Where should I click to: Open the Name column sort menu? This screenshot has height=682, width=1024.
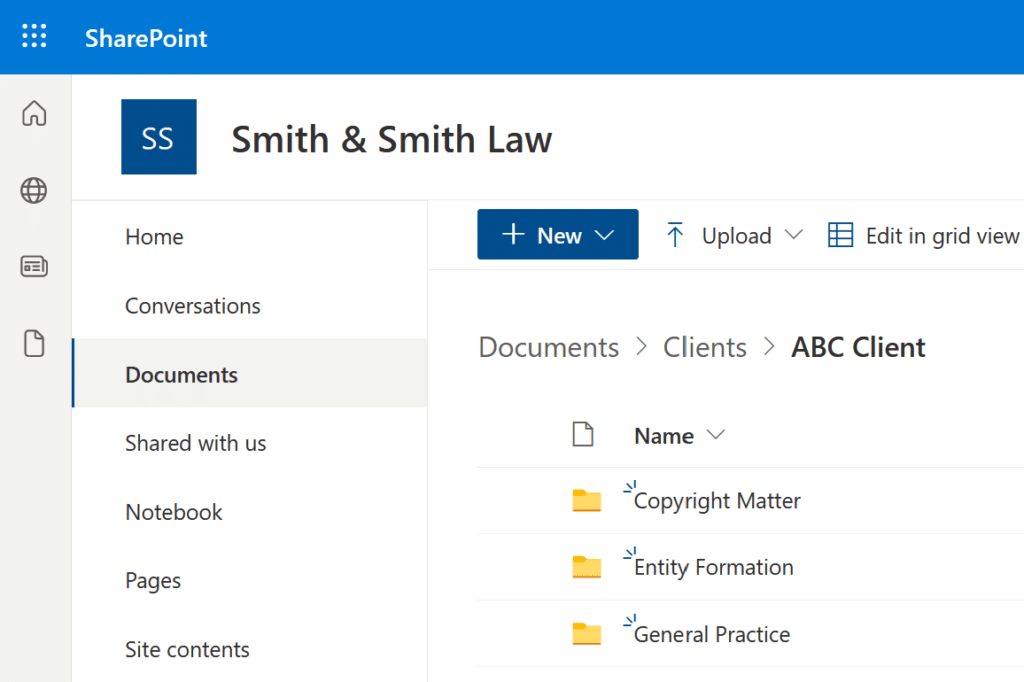pos(716,435)
